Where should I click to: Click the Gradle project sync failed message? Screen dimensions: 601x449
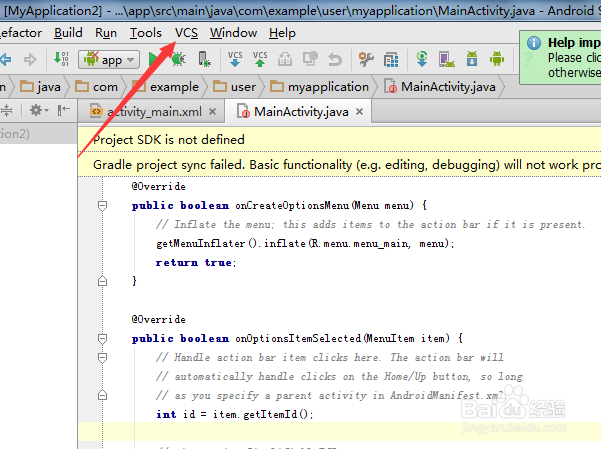(x=346, y=165)
